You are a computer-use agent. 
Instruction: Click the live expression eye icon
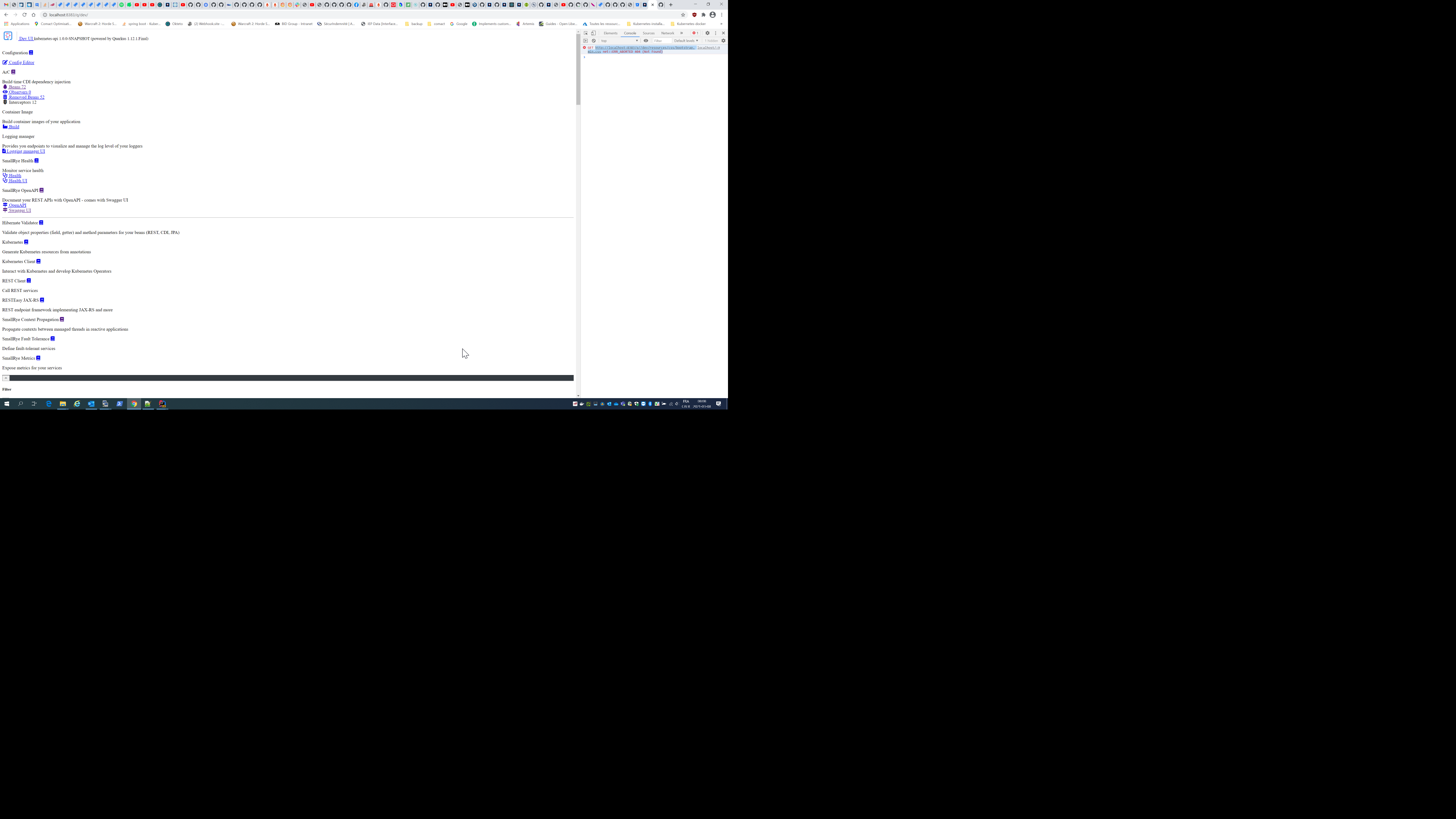point(646,41)
